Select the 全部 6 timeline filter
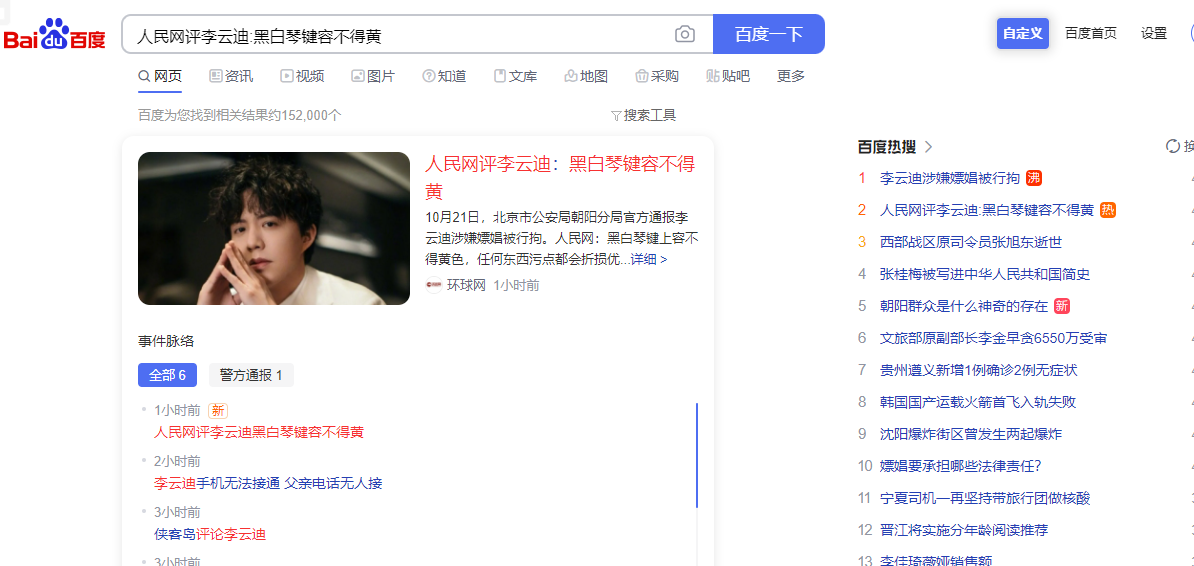 point(167,375)
